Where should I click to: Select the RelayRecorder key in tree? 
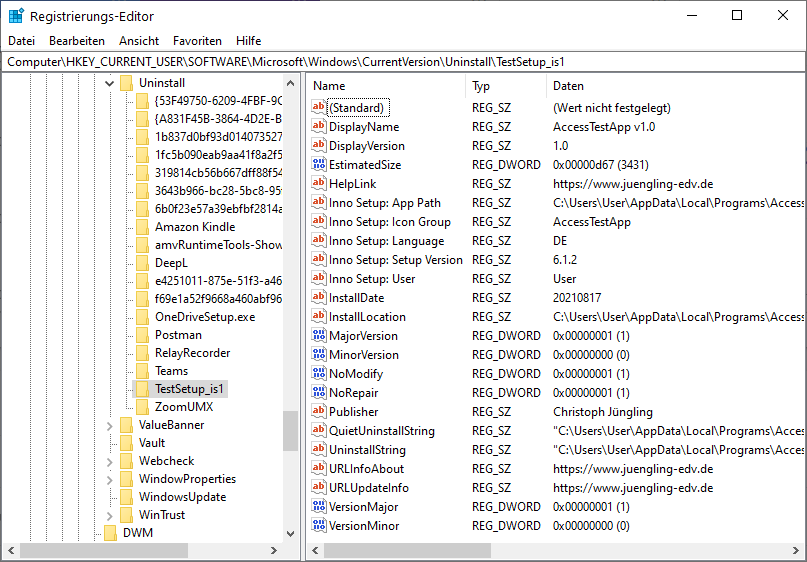click(192, 353)
